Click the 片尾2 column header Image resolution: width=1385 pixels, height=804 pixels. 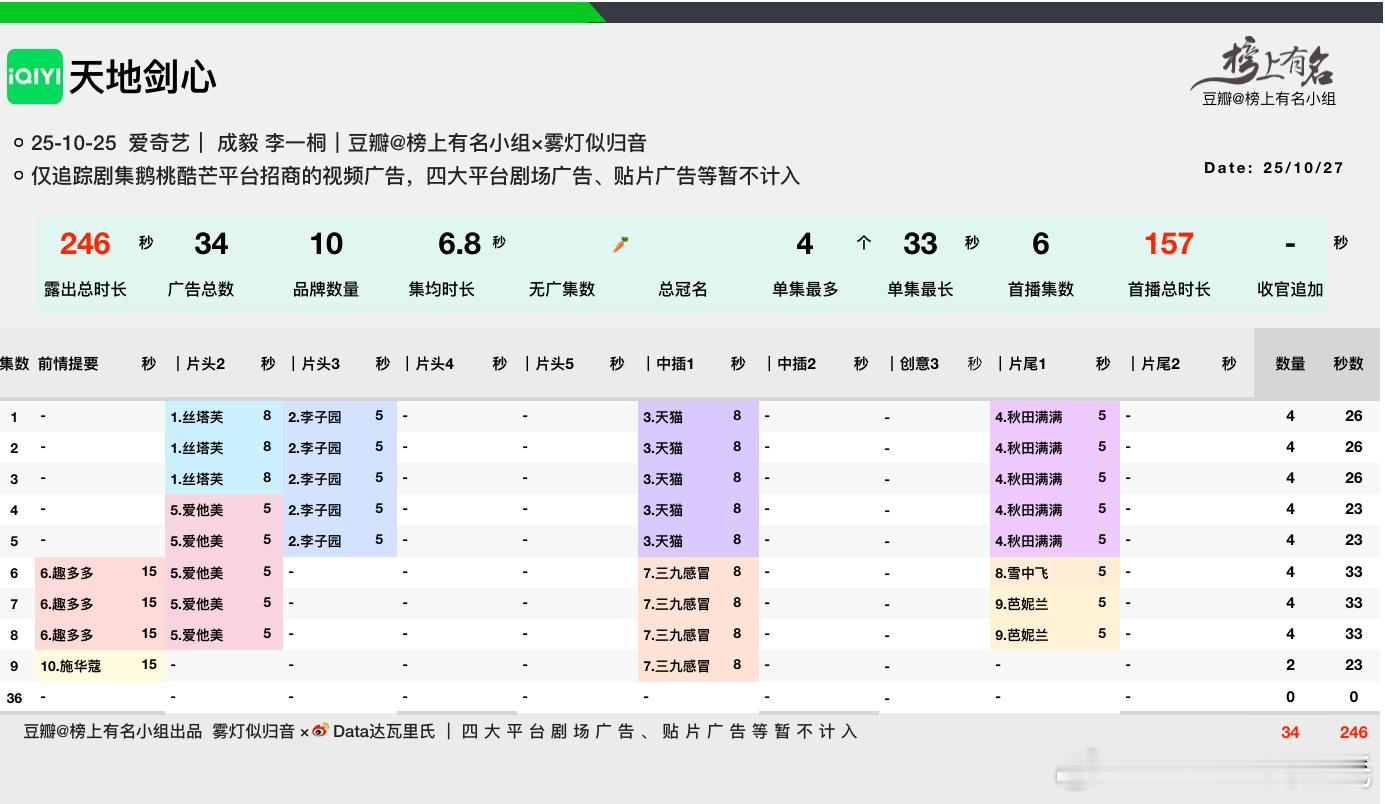coord(1161,364)
